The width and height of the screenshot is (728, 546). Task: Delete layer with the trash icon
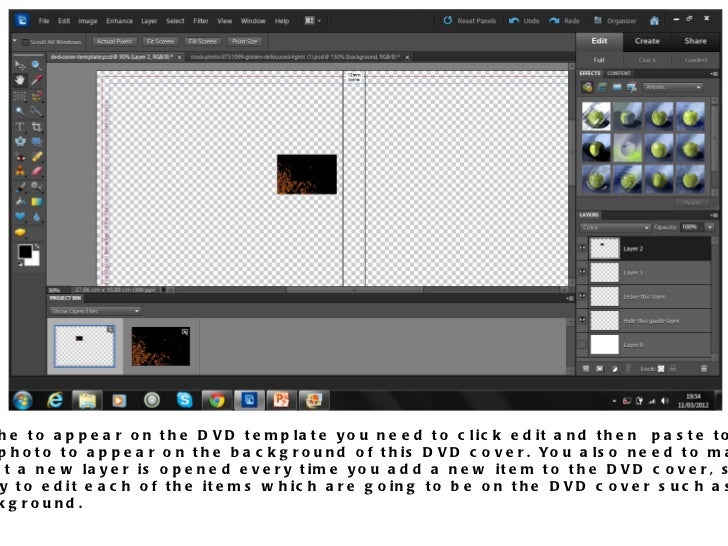[704, 369]
